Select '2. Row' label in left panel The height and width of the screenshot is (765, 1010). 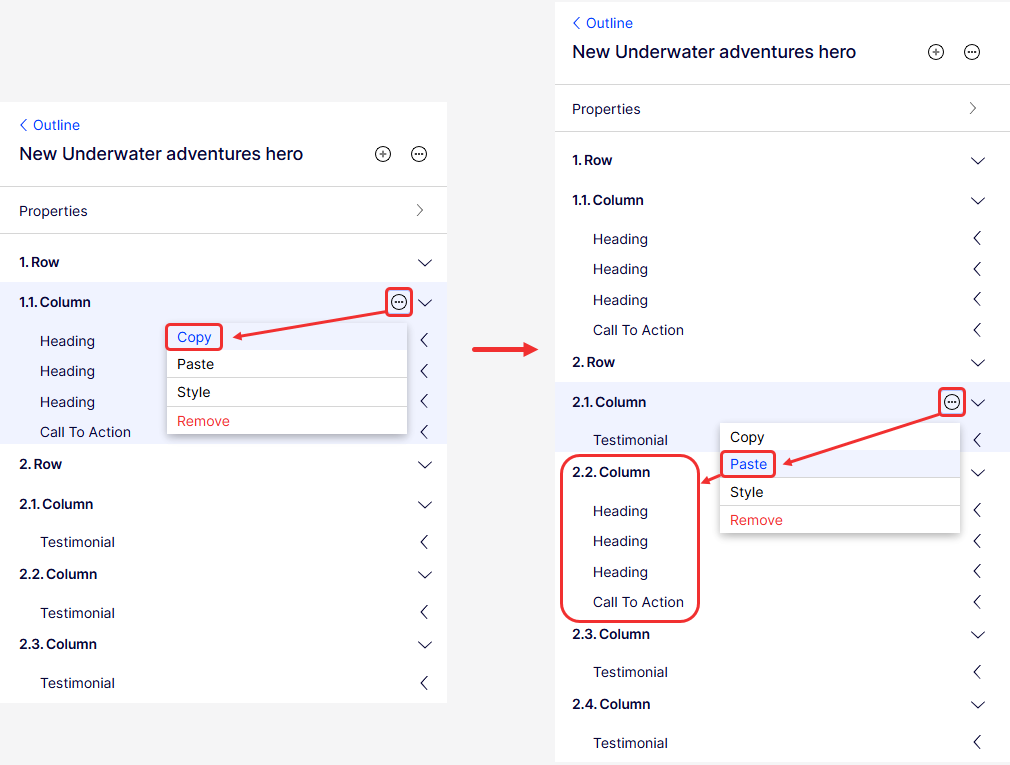tap(41, 464)
